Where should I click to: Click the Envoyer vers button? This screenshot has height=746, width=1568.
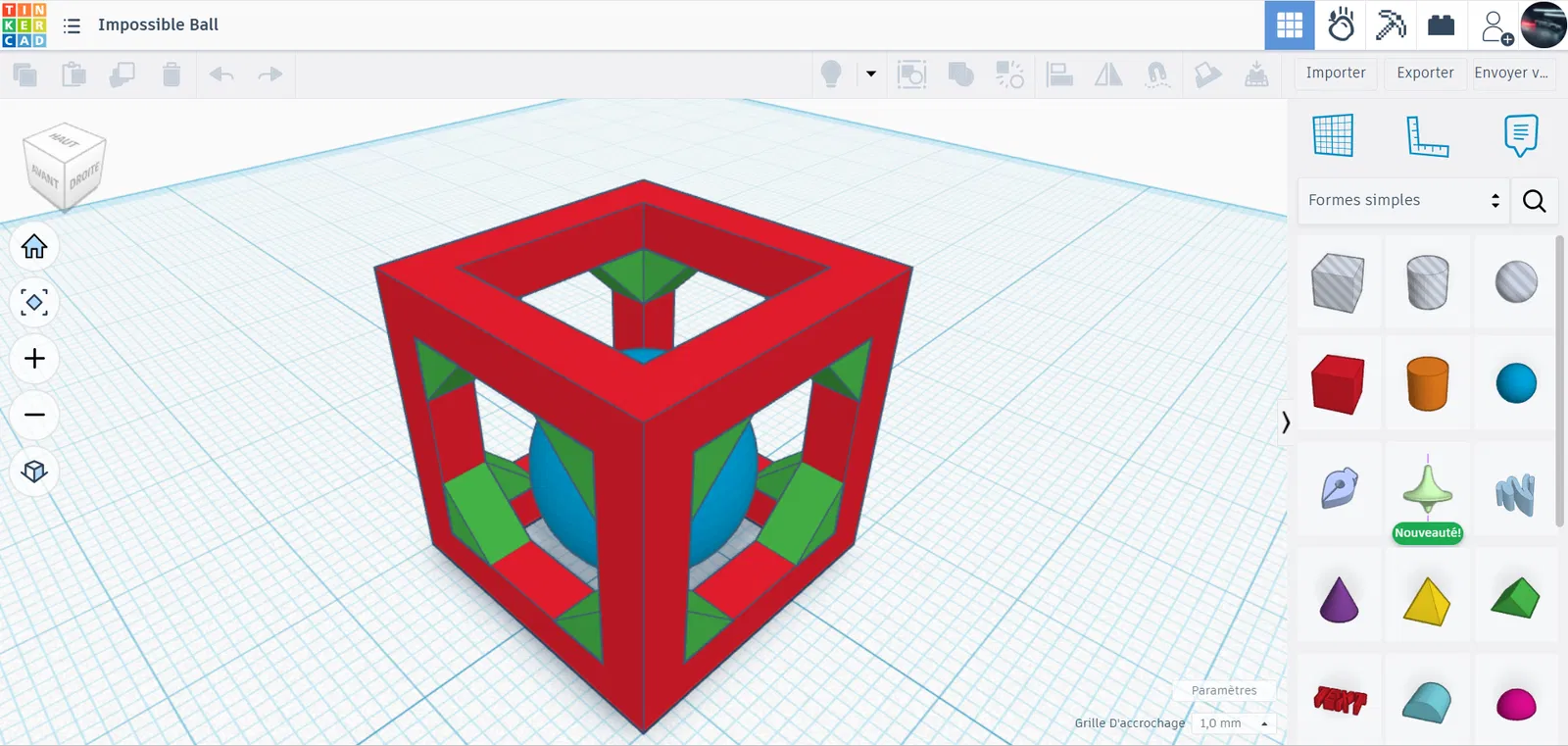point(1514,74)
